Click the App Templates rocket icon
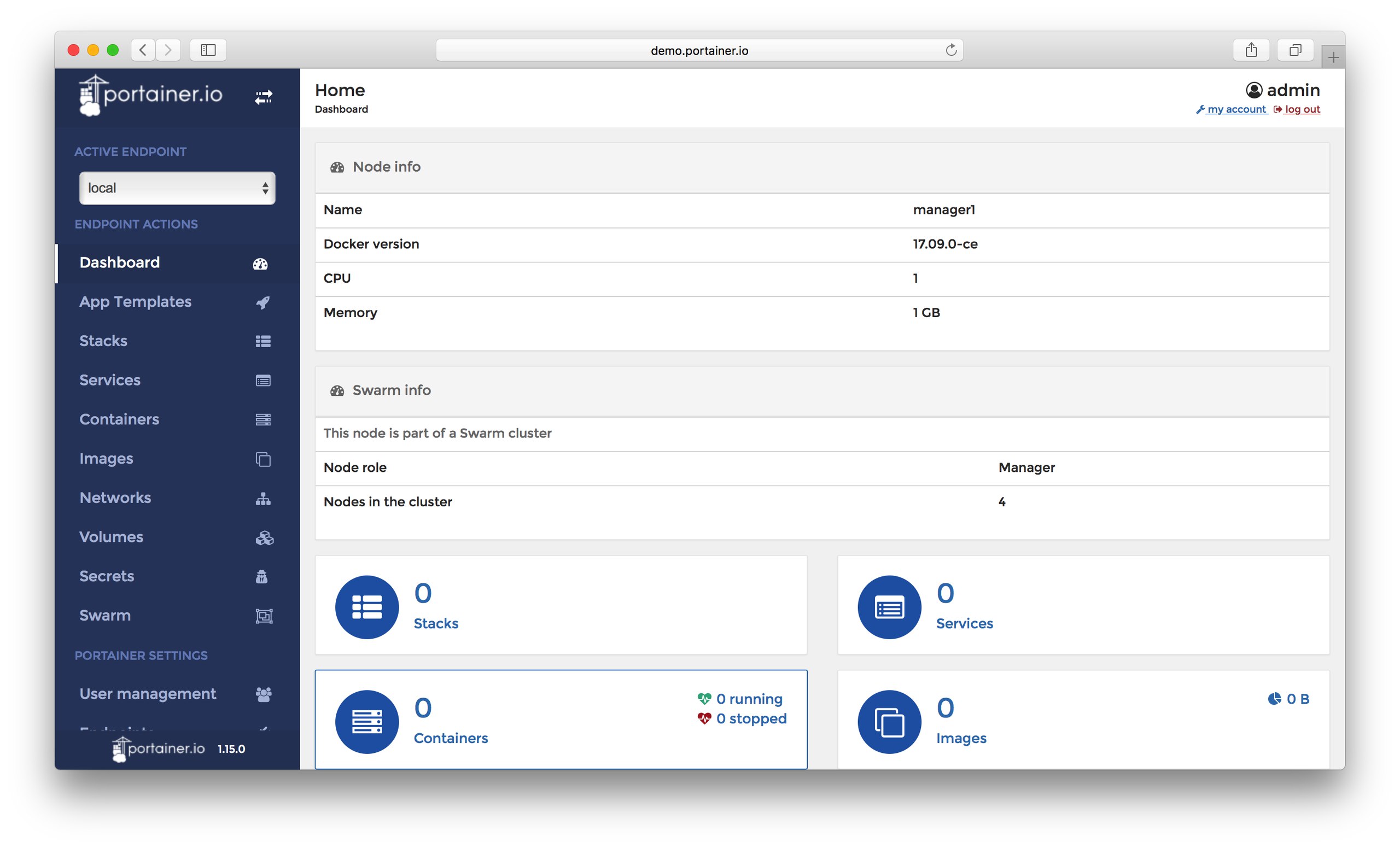This screenshot has width=1400, height=848. pyautogui.click(x=262, y=302)
